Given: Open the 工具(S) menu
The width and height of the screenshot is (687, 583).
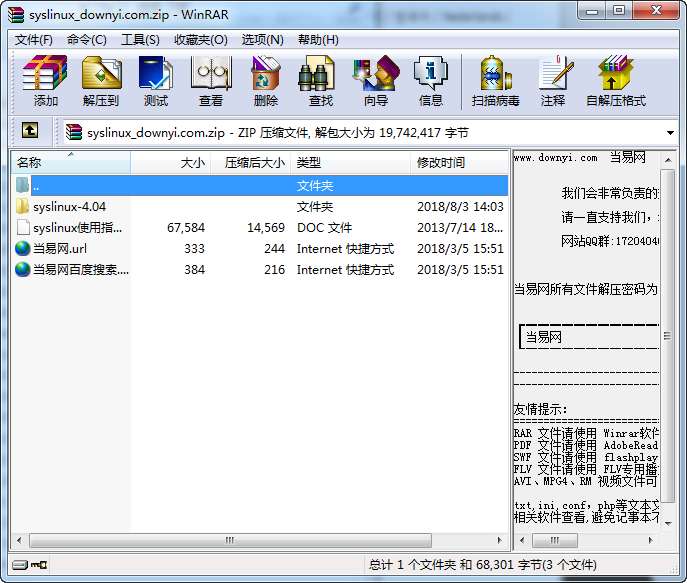Looking at the screenshot, I should 140,40.
